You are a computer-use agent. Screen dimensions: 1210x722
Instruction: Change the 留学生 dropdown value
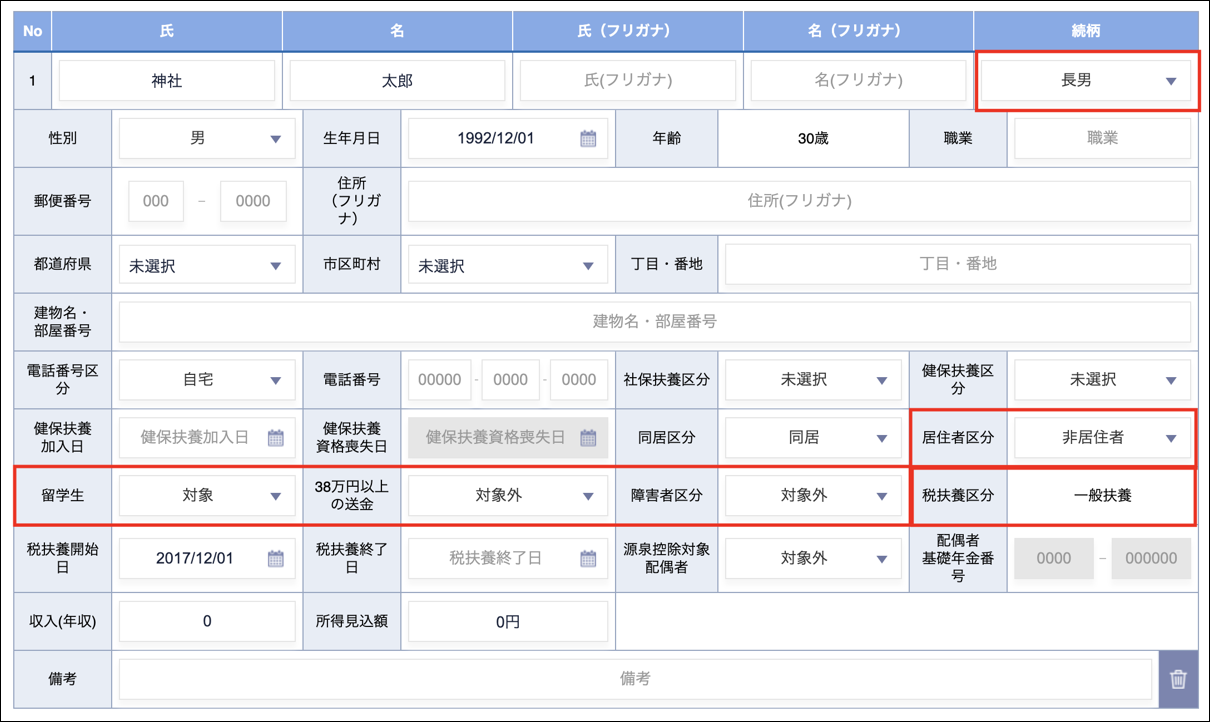click(x=207, y=495)
